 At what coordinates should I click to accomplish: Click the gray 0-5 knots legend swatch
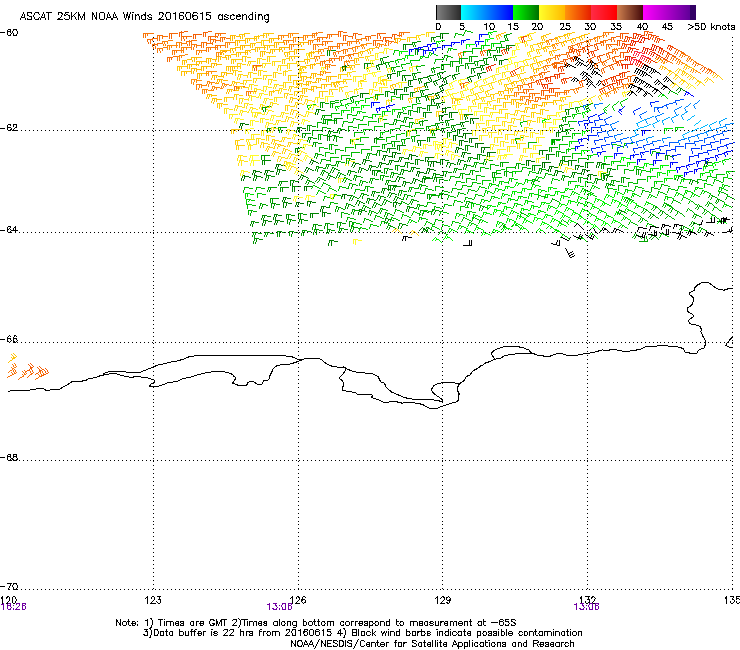point(448,12)
